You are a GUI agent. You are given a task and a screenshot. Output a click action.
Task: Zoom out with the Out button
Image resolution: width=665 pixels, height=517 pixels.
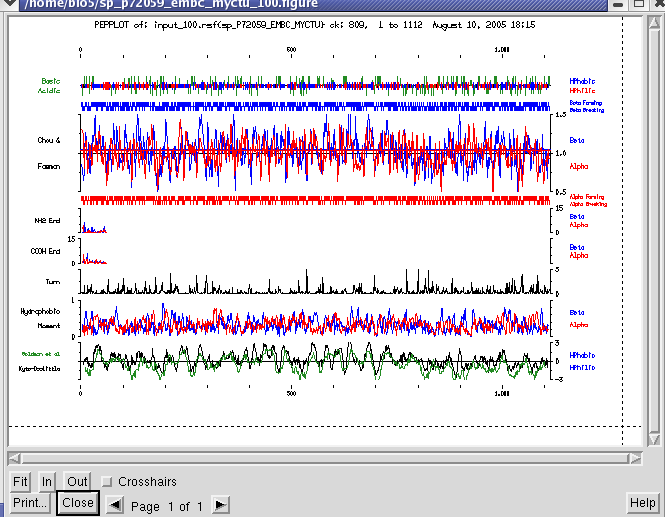click(x=77, y=482)
